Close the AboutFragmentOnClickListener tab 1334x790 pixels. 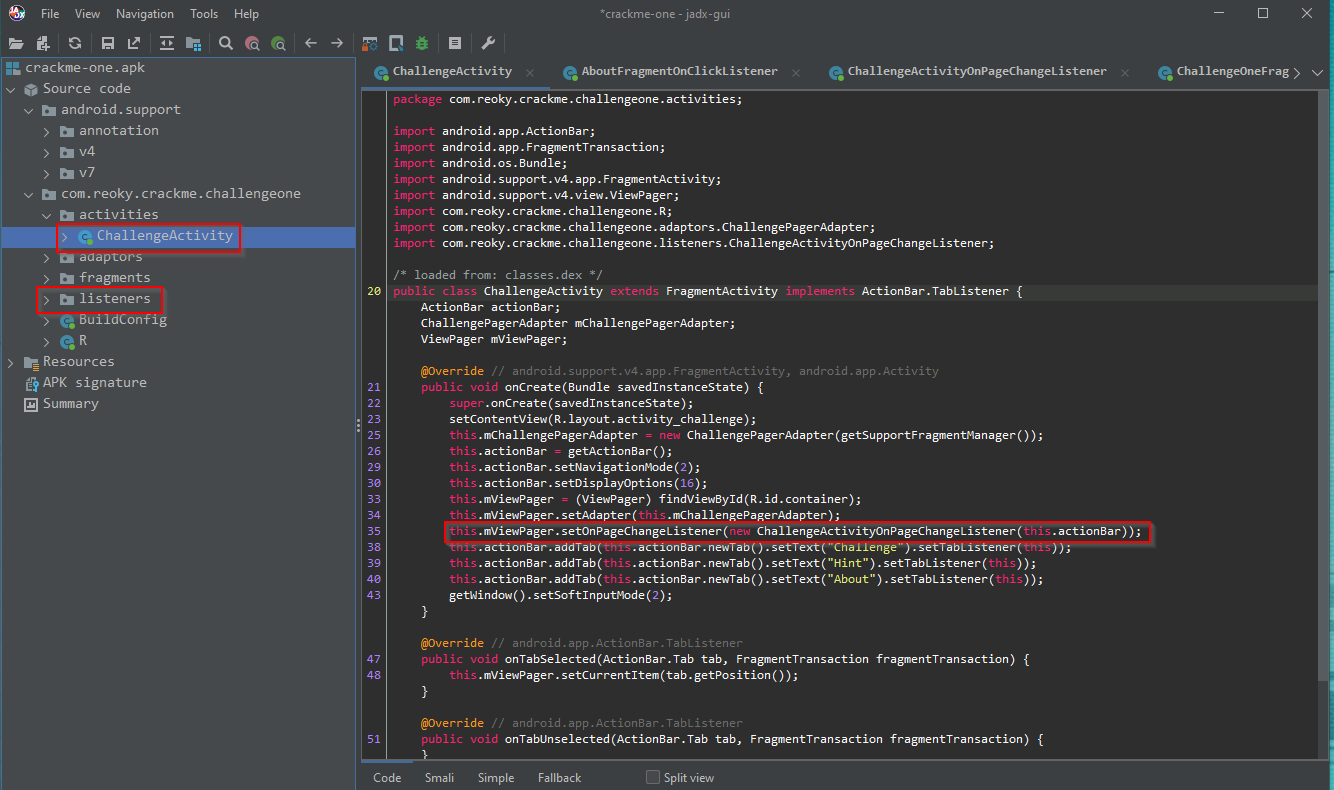pos(796,73)
